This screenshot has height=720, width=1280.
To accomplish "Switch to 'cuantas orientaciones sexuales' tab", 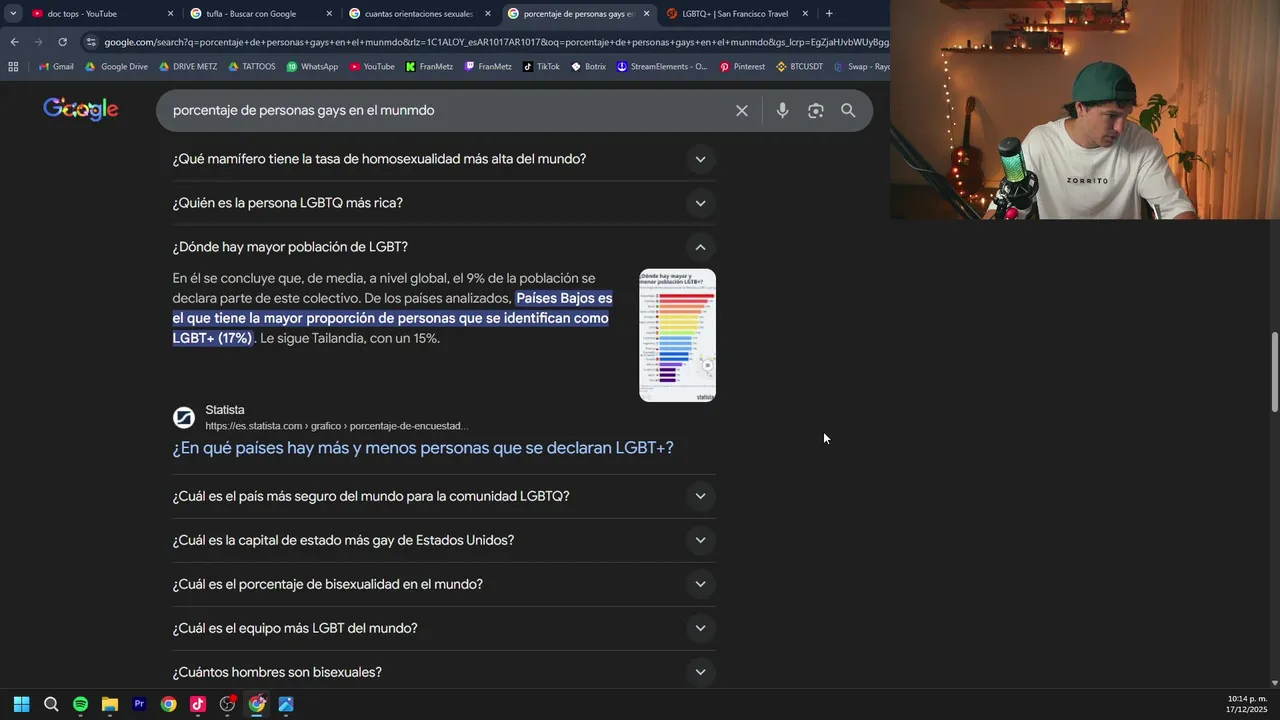I will click(x=420, y=14).
